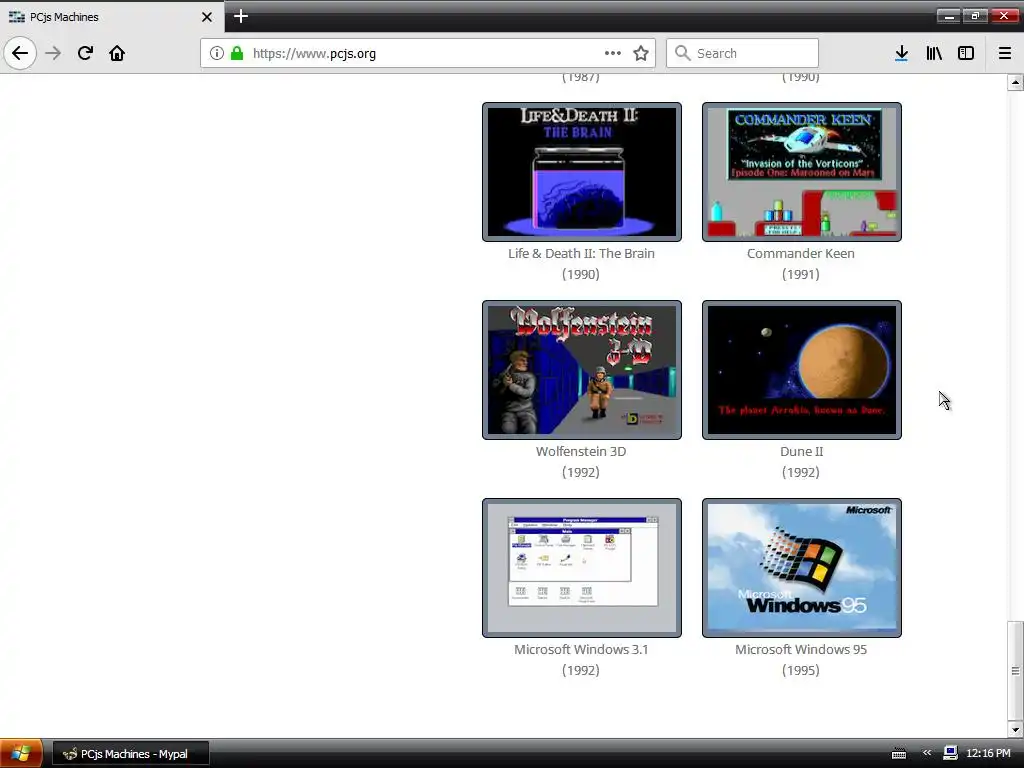The width and height of the screenshot is (1024, 768).
Task: Follow the Dune II caption link
Action: coord(801,451)
